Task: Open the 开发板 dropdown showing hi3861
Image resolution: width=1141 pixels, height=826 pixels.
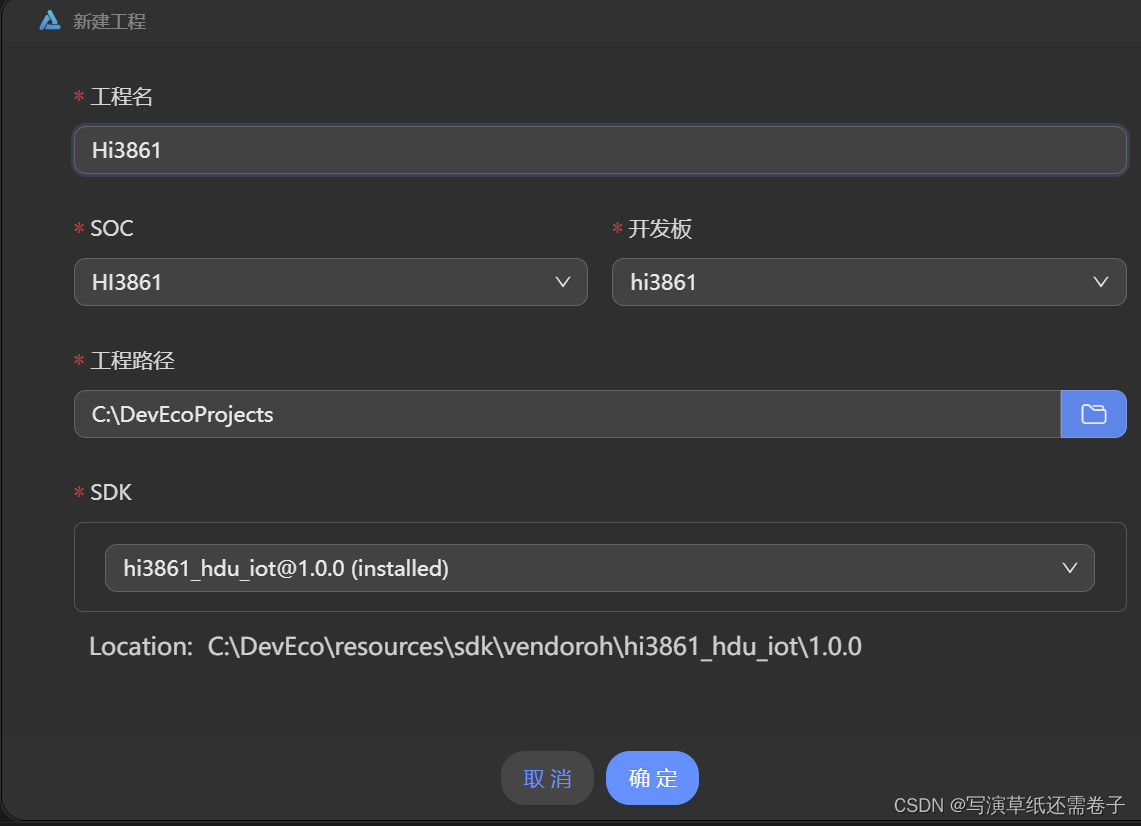Action: [869, 282]
